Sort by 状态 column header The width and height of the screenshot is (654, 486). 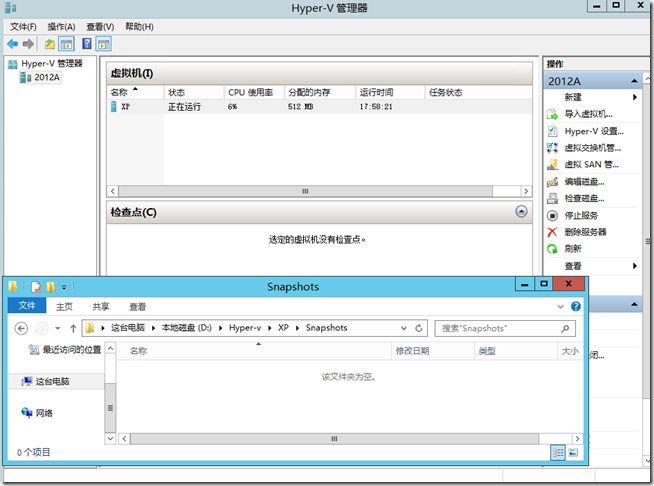[x=194, y=92]
